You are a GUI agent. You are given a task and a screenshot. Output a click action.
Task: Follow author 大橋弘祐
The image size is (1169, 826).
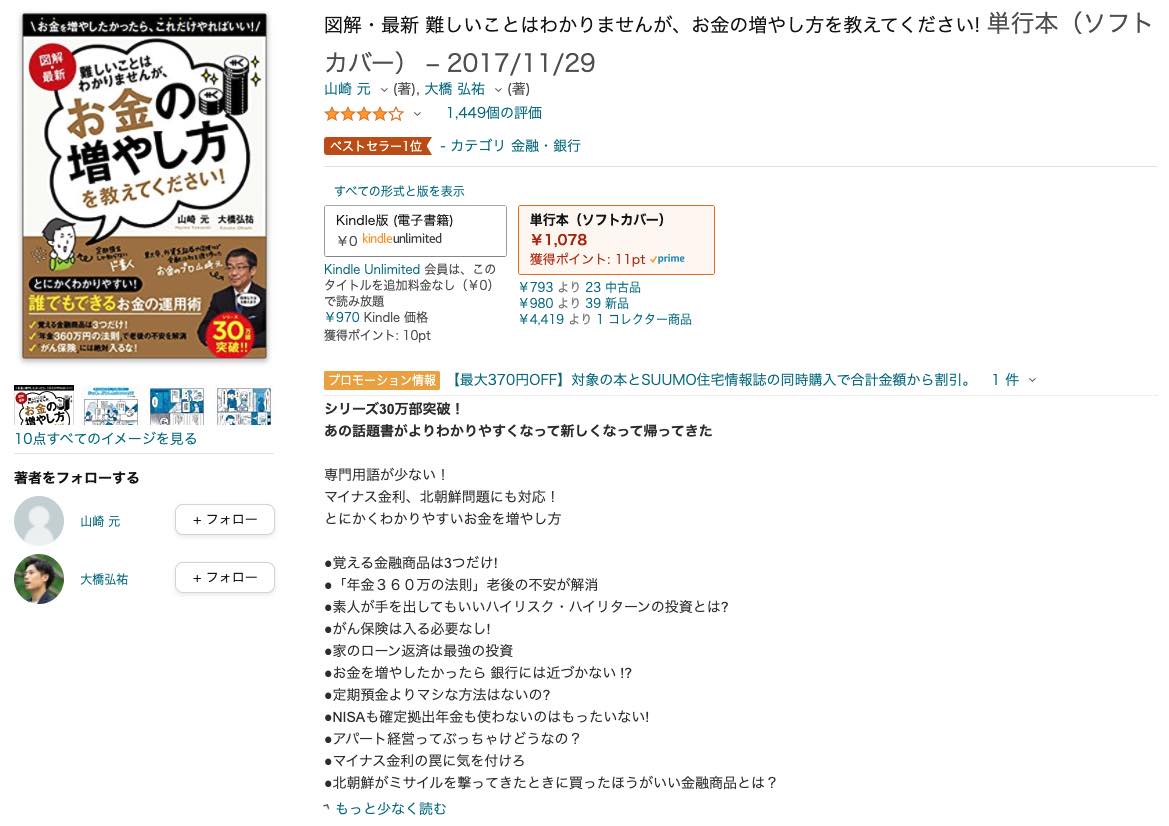[224, 578]
